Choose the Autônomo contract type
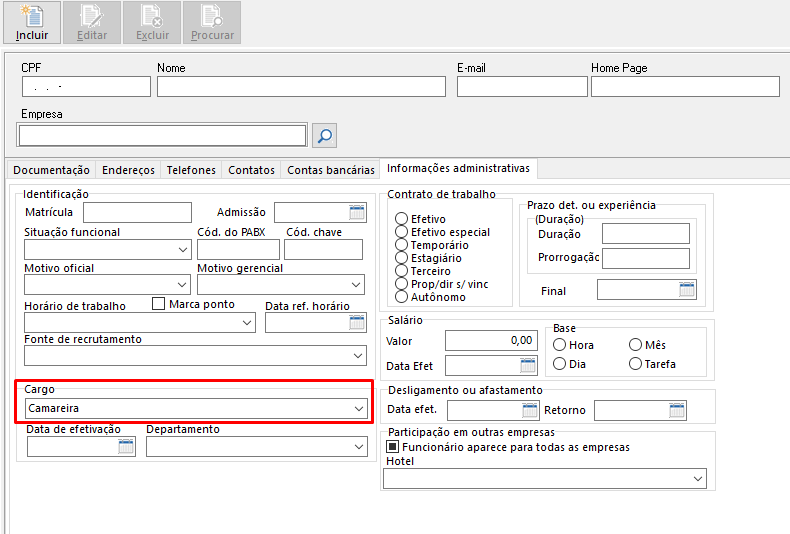 [402, 297]
